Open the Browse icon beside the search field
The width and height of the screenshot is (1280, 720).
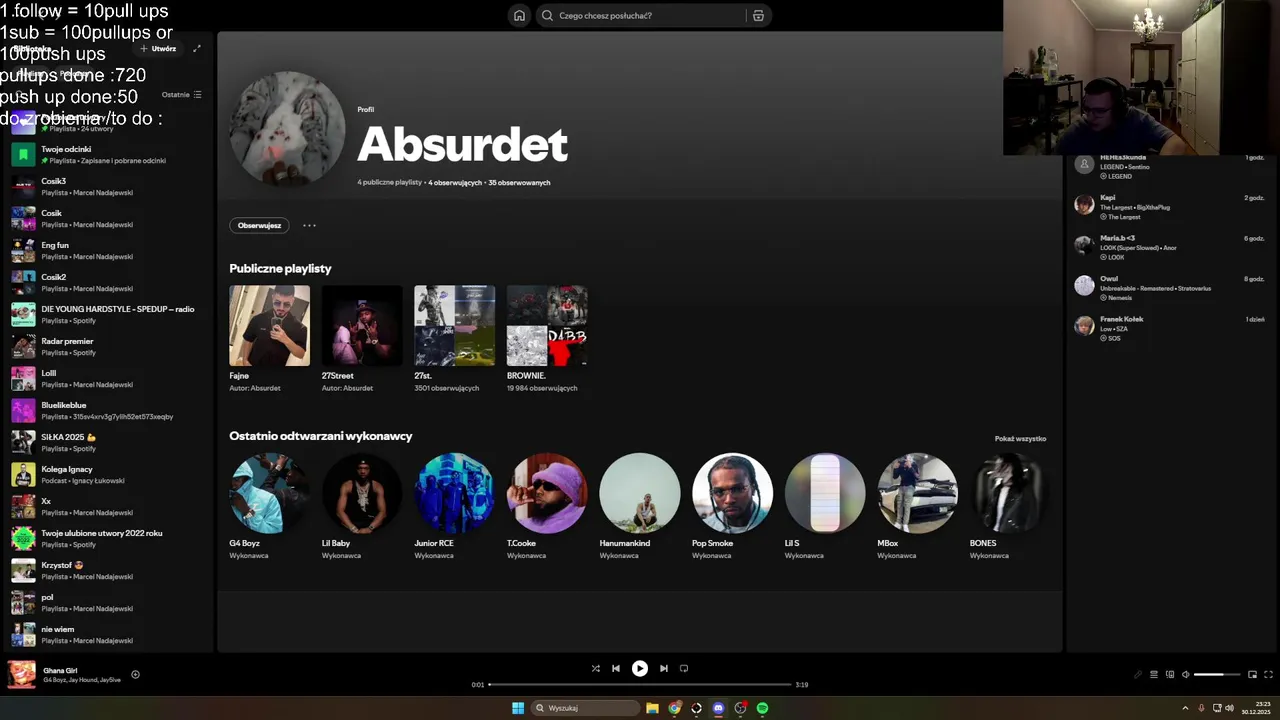click(x=758, y=15)
